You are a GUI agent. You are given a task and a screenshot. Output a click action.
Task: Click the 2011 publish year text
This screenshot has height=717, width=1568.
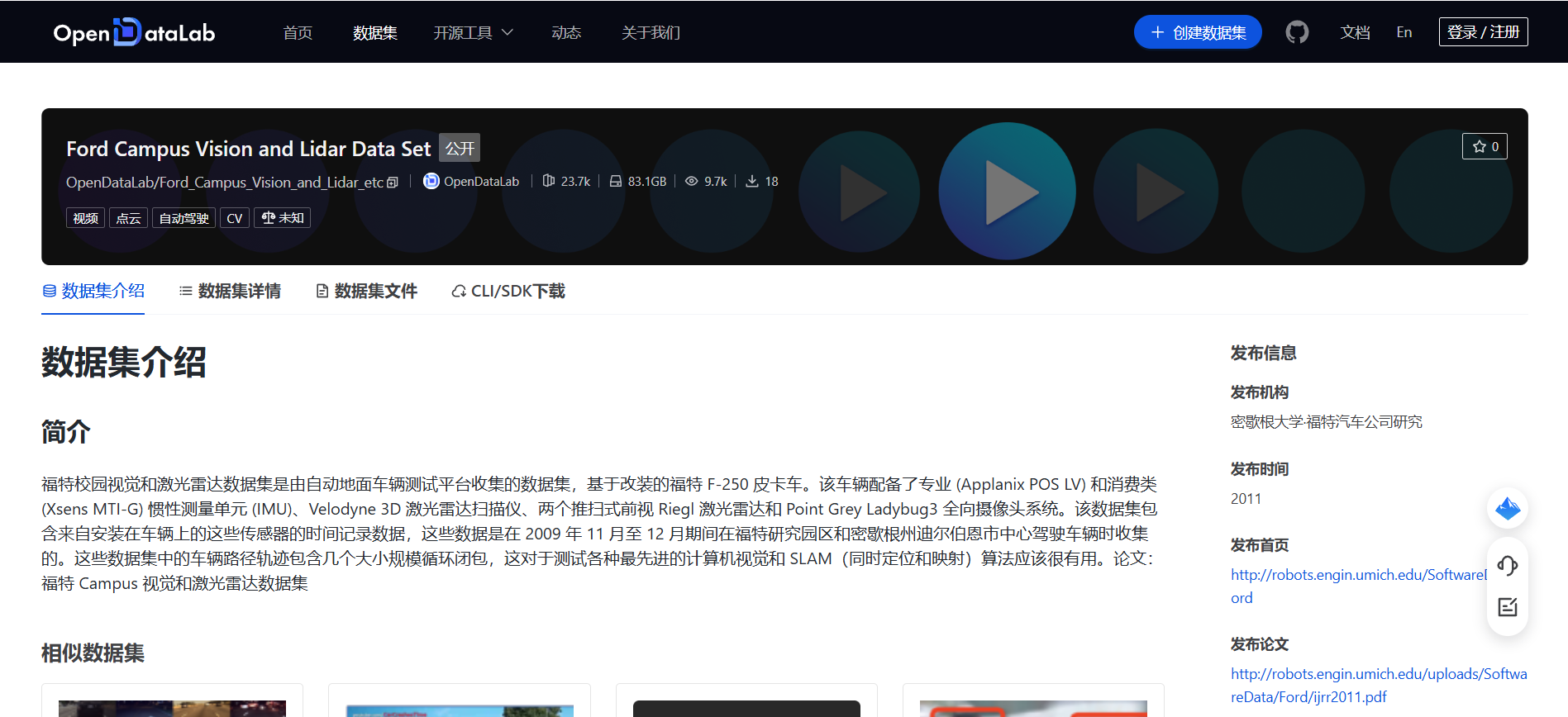[1246, 499]
